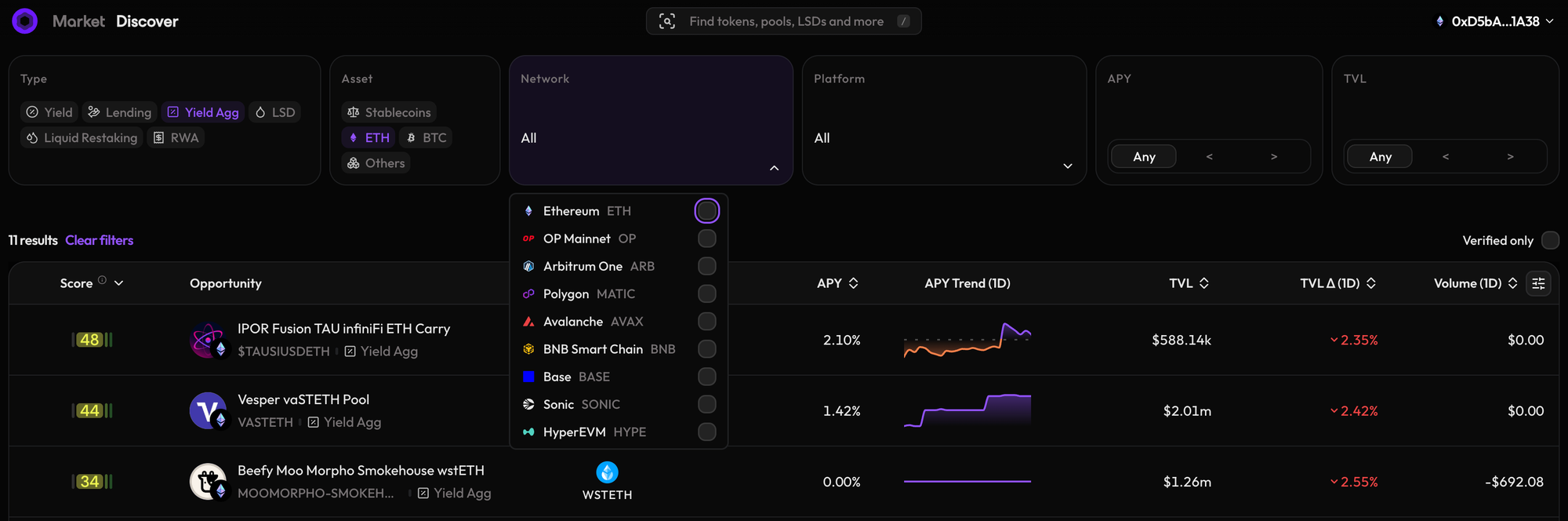Collapse the Network filter dropdown

(774, 168)
